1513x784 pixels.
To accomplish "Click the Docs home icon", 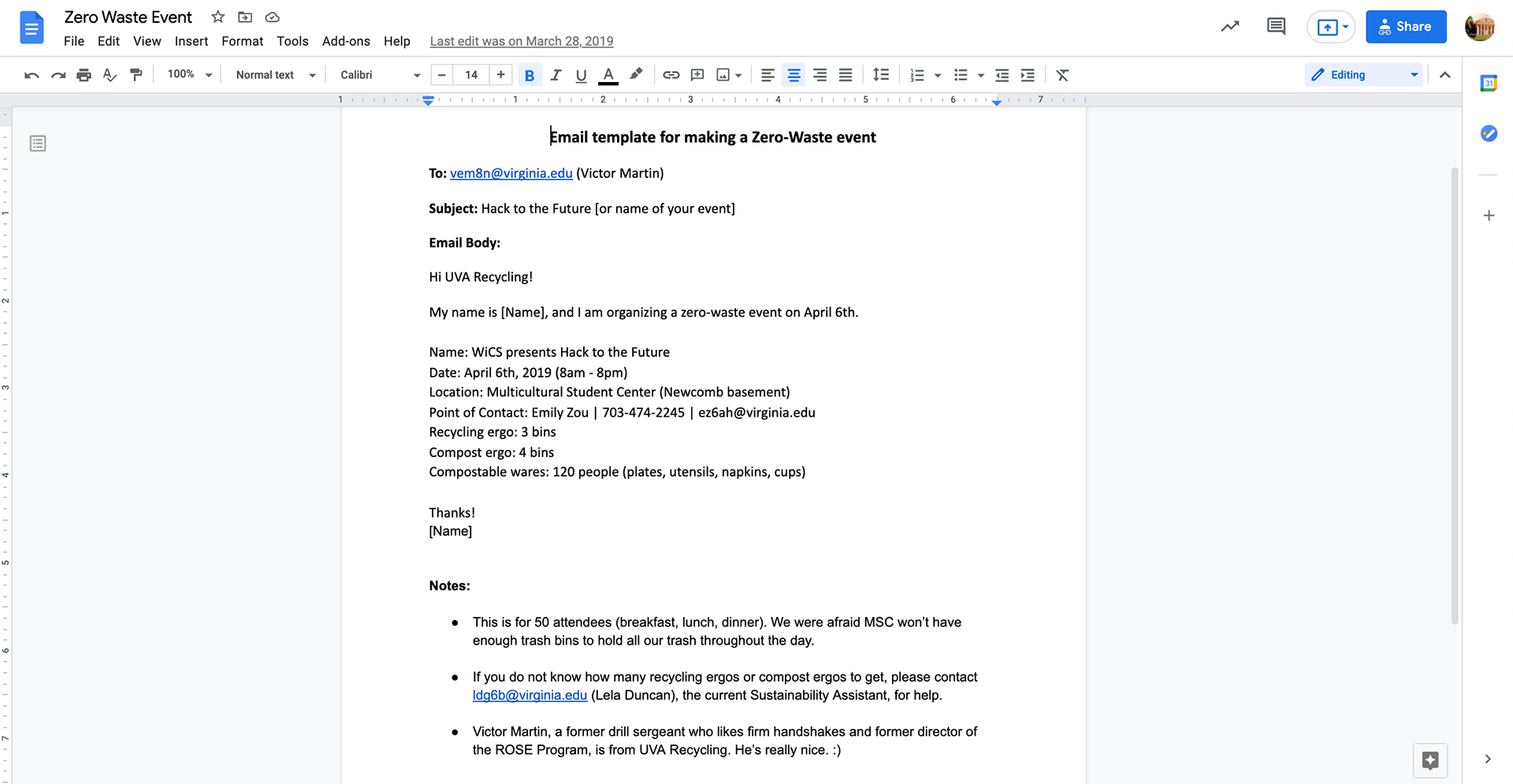I will [x=32, y=28].
